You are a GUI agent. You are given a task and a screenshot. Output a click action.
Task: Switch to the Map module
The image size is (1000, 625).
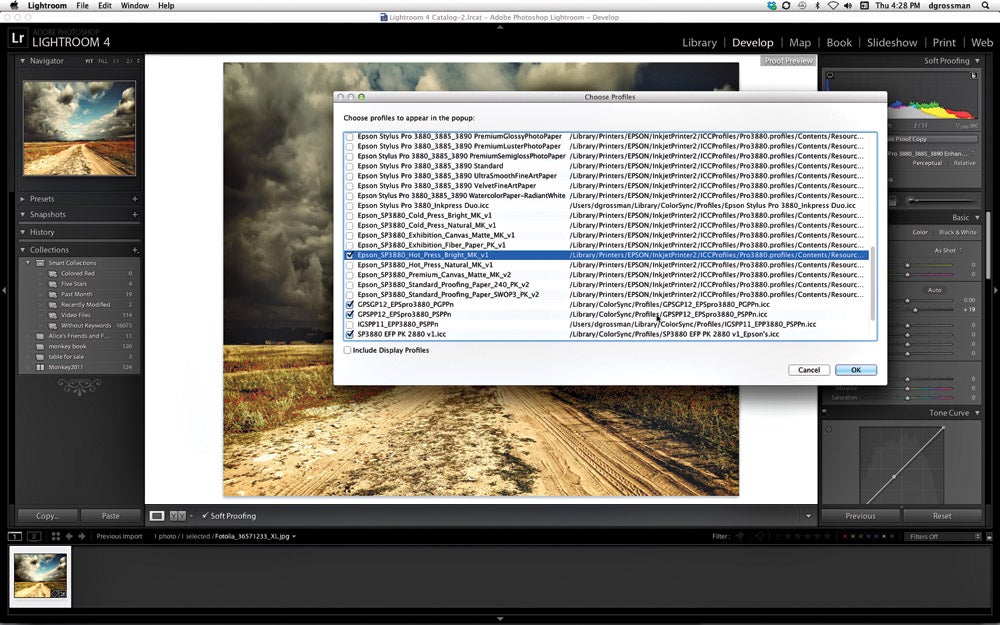pyautogui.click(x=800, y=43)
